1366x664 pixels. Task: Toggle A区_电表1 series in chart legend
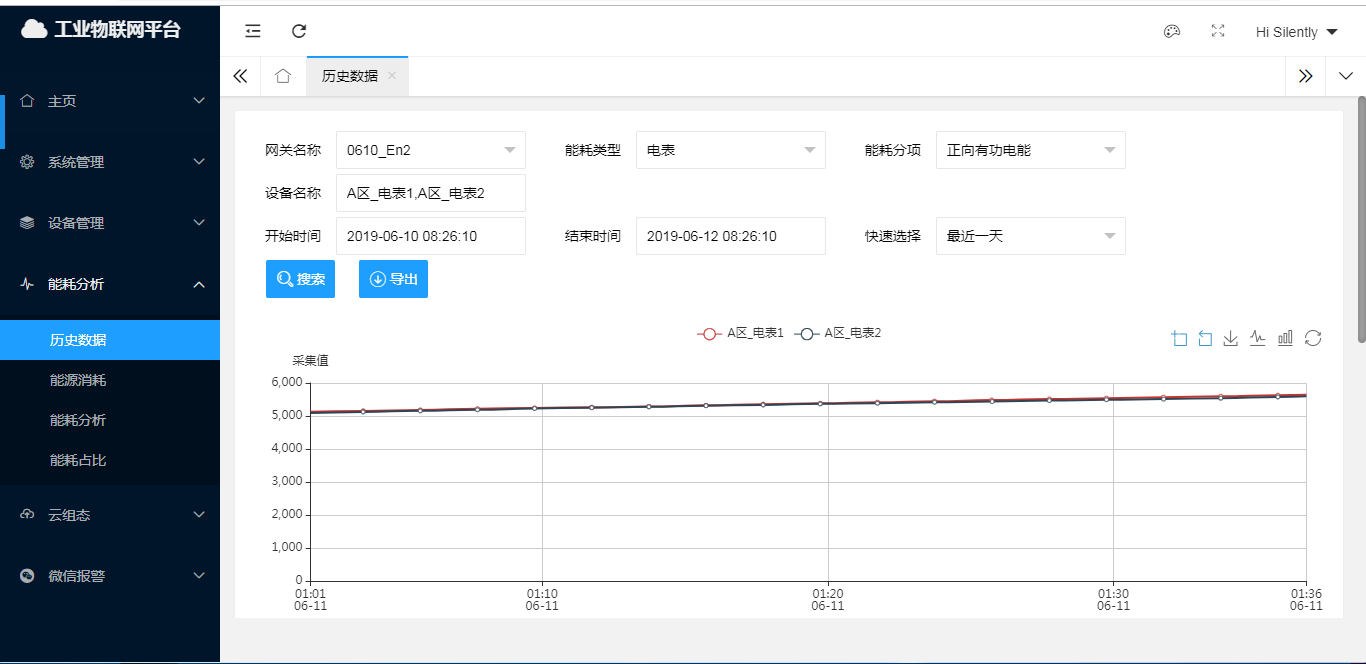pos(740,333)
